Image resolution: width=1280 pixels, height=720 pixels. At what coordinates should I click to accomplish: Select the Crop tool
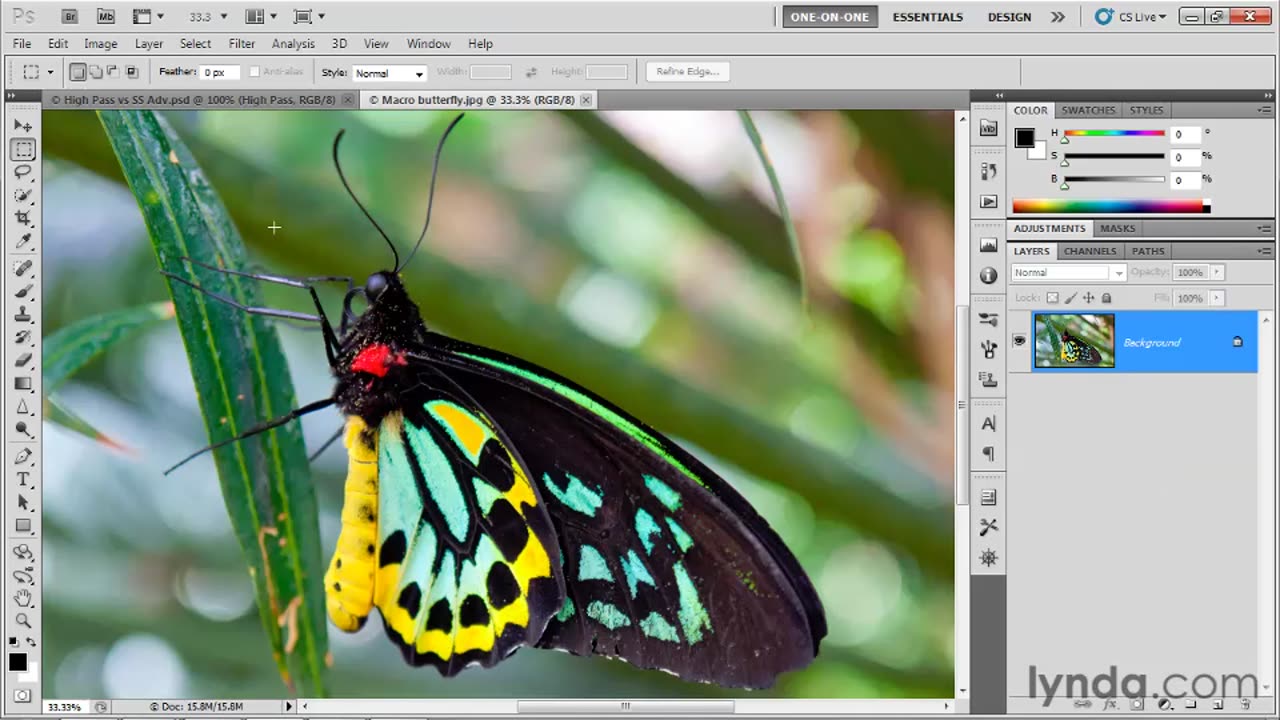pos(23,219)
